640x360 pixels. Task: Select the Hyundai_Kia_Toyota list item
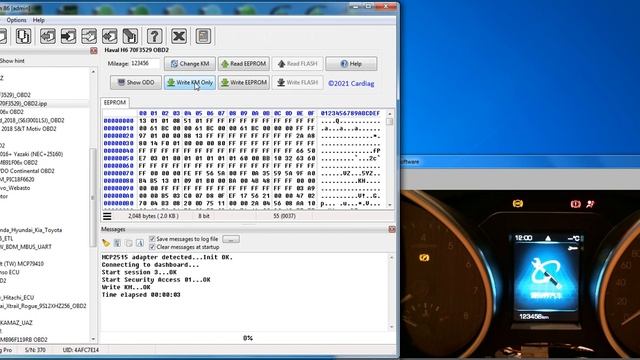click(31, 230)
